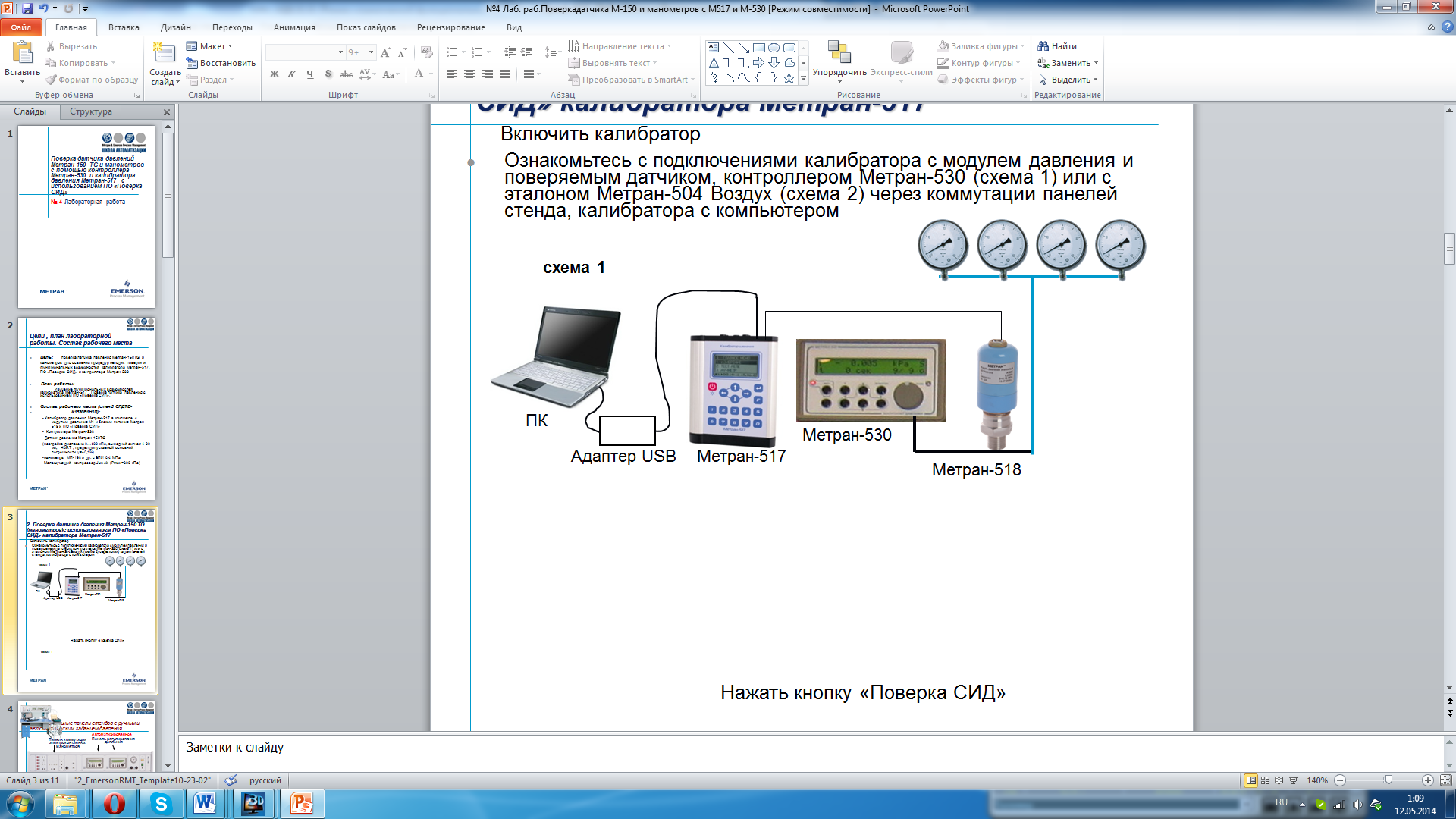Toggle underline formatting (Ч)

[x=310, y=74]
